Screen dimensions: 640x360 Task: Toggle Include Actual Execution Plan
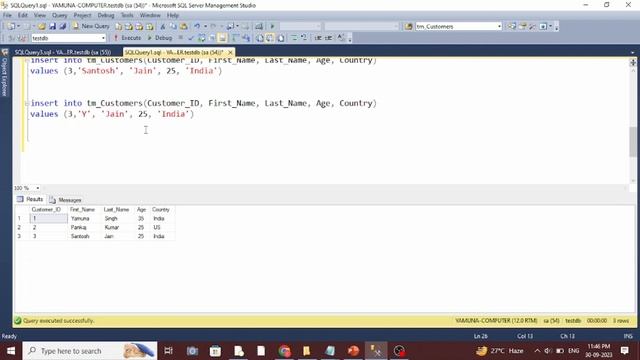click(x=236, y=38)
